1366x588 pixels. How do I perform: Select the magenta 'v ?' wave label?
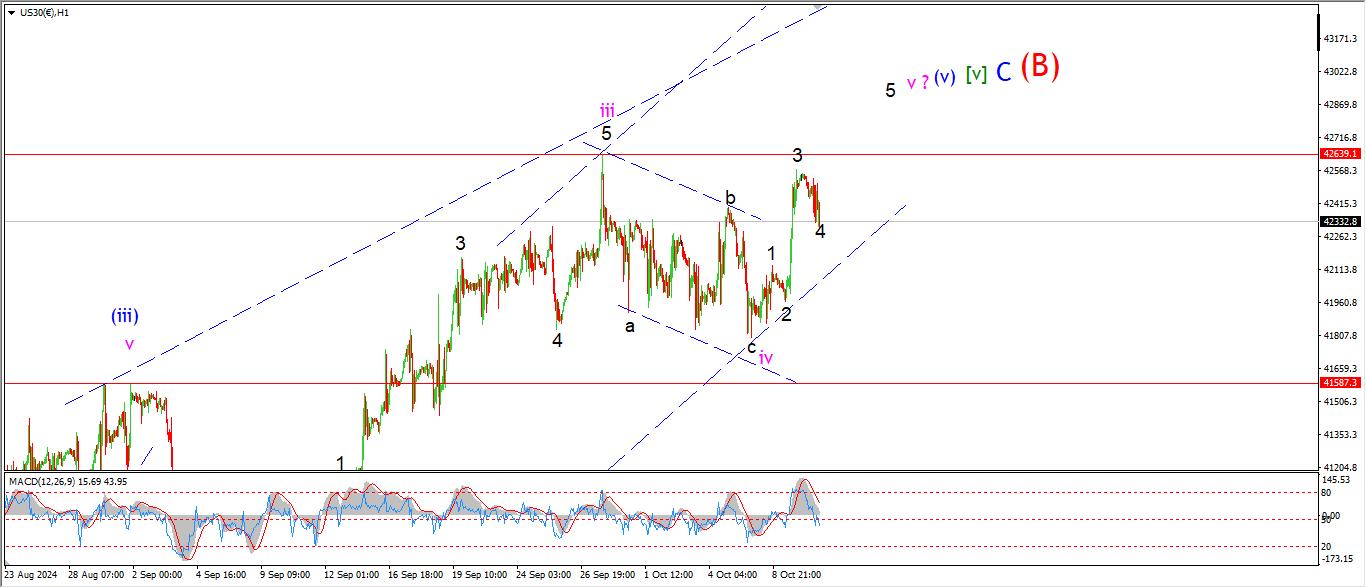917,83
